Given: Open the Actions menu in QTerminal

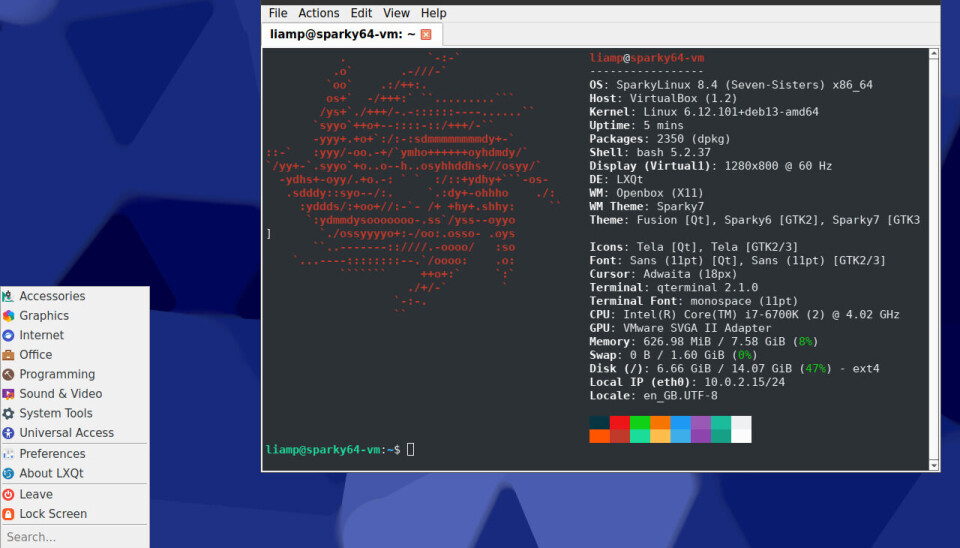Looking at the screenshot, I should 318,13.
